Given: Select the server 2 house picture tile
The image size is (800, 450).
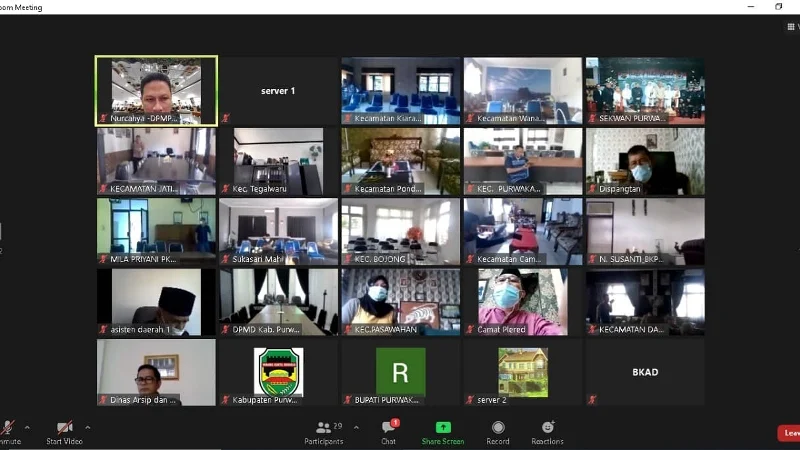Looking at the screenshot, I should click(x=522, y=373).
